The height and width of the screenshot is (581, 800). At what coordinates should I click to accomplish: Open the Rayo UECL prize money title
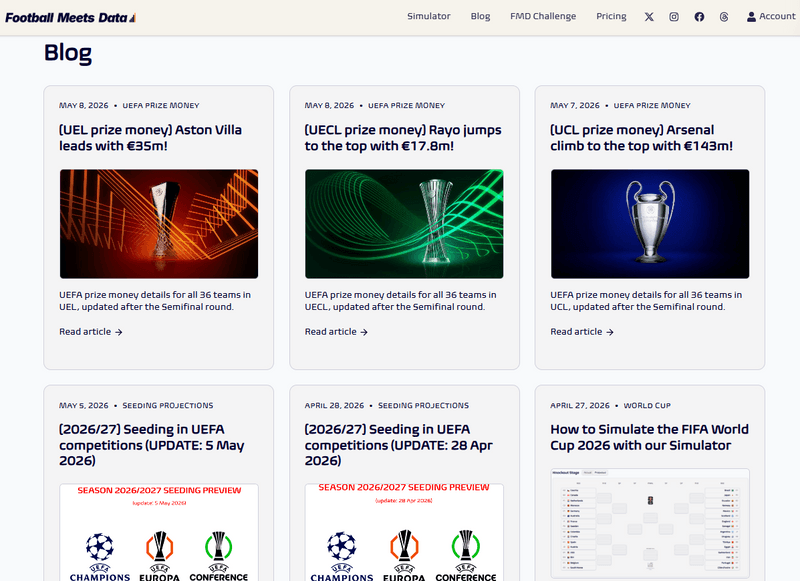pos(403,138)
